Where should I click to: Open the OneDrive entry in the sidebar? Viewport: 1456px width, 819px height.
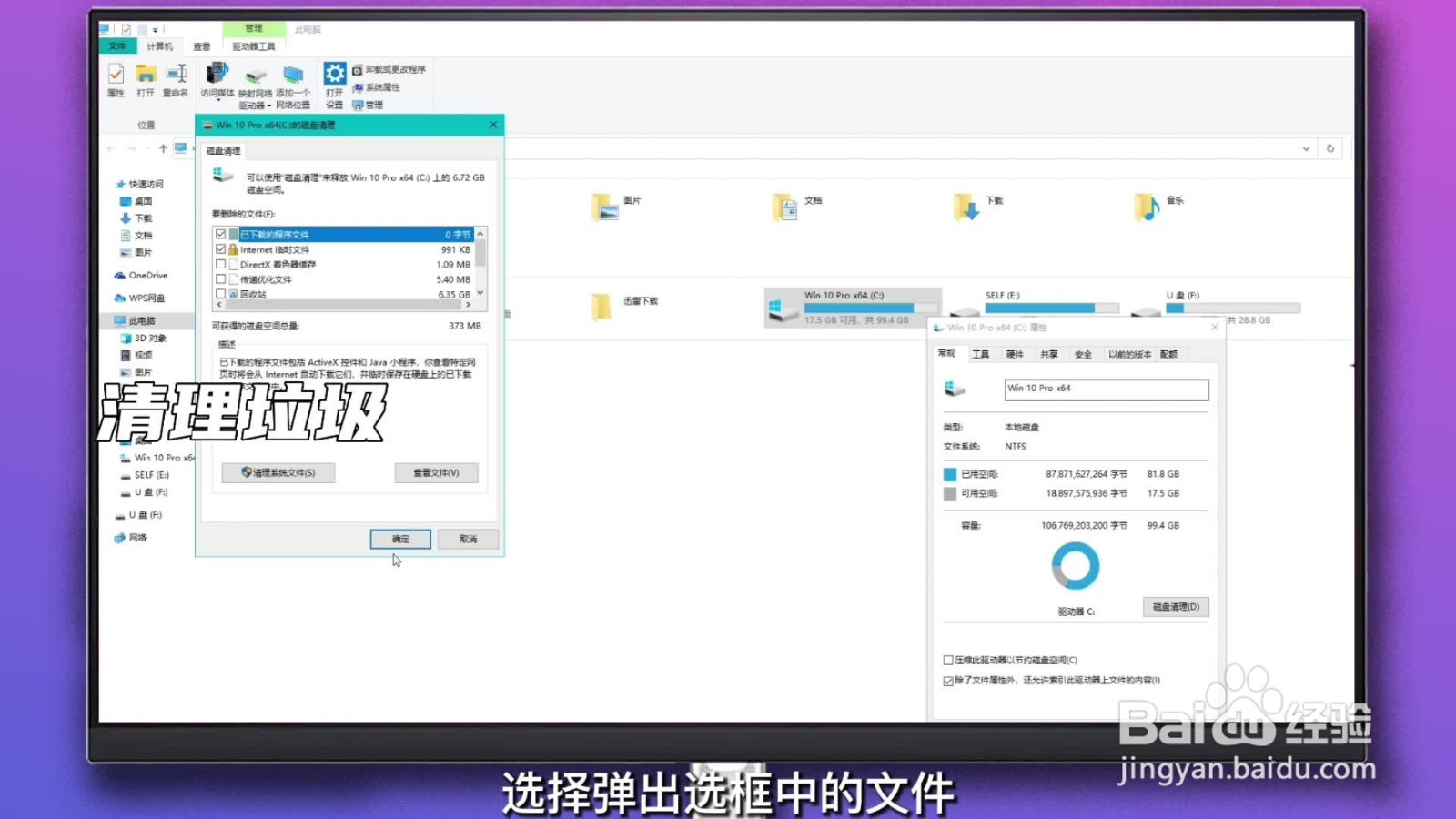143,275
